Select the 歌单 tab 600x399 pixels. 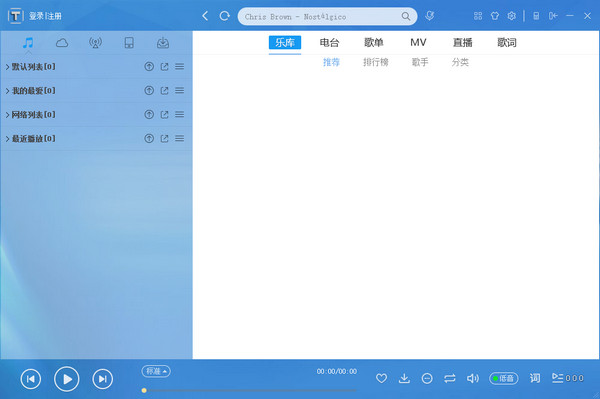click(374, 42)
